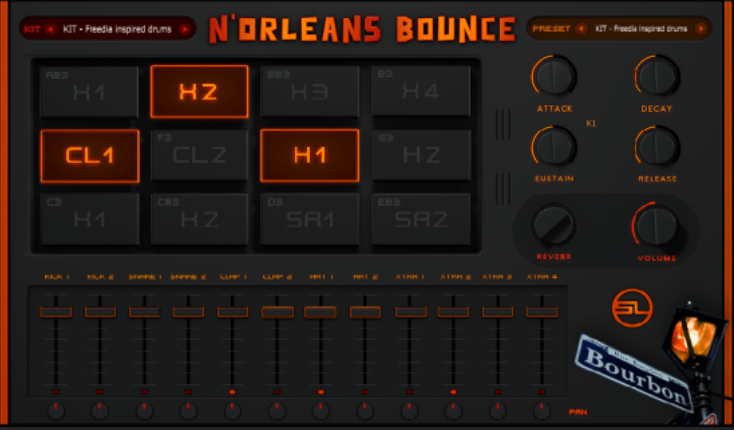Select next kit with right arrow
This screenshot has width=734, height=430.
tap(185, 29)
